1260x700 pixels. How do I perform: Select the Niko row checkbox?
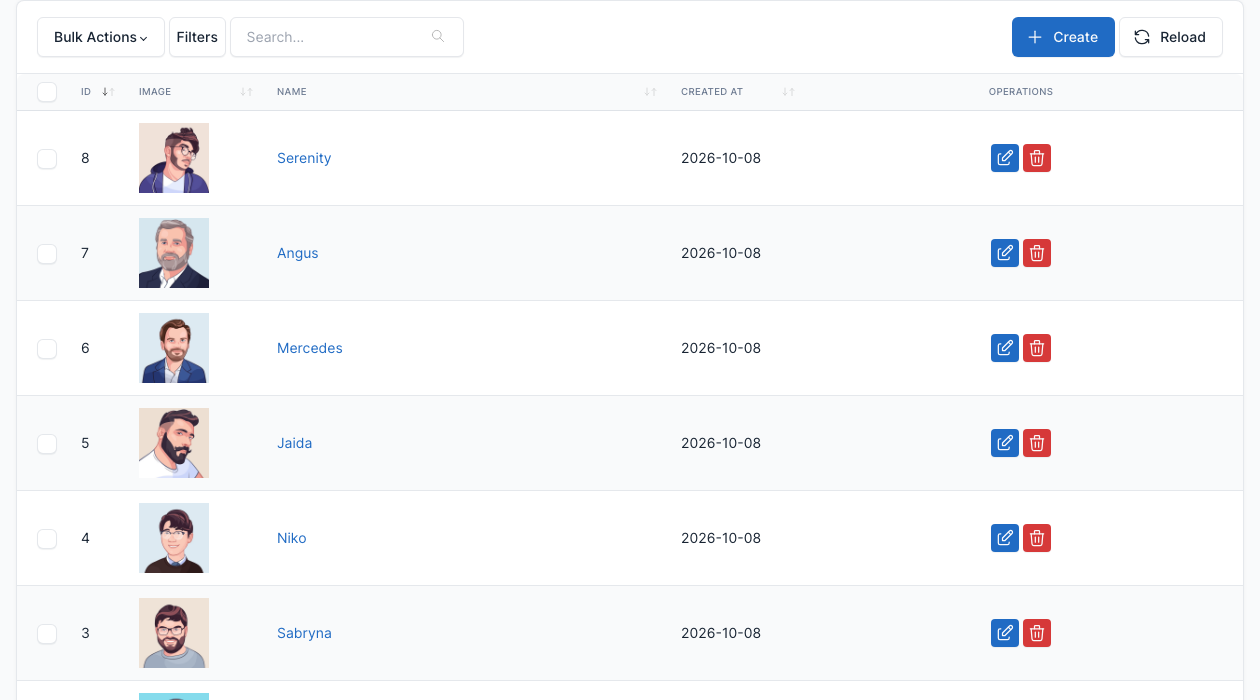coord(47,538)
